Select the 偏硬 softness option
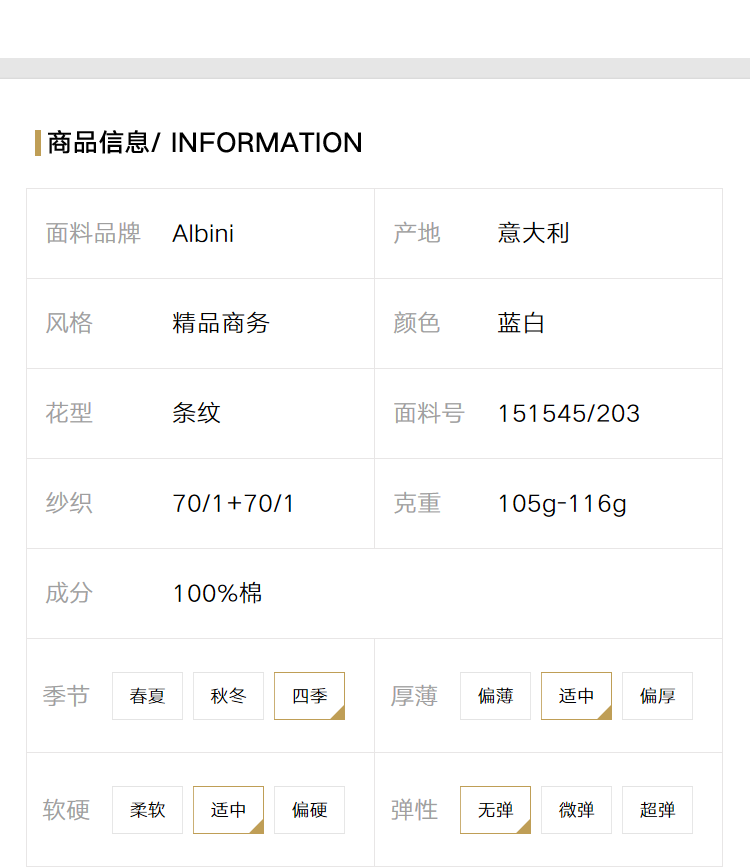Image resolution: width=750 pixels, height=867 pixels. (x=310, y=810)
